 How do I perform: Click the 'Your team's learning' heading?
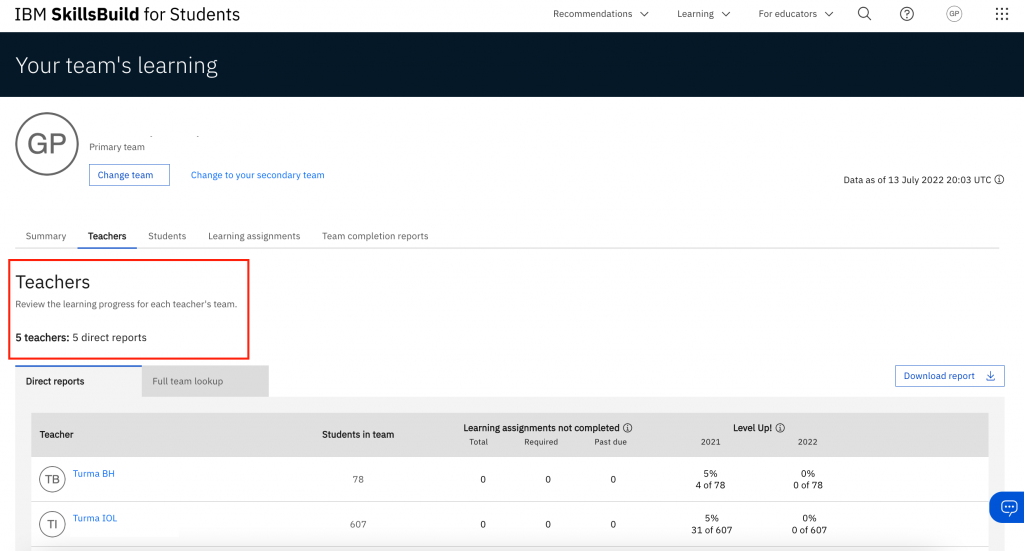116,65
